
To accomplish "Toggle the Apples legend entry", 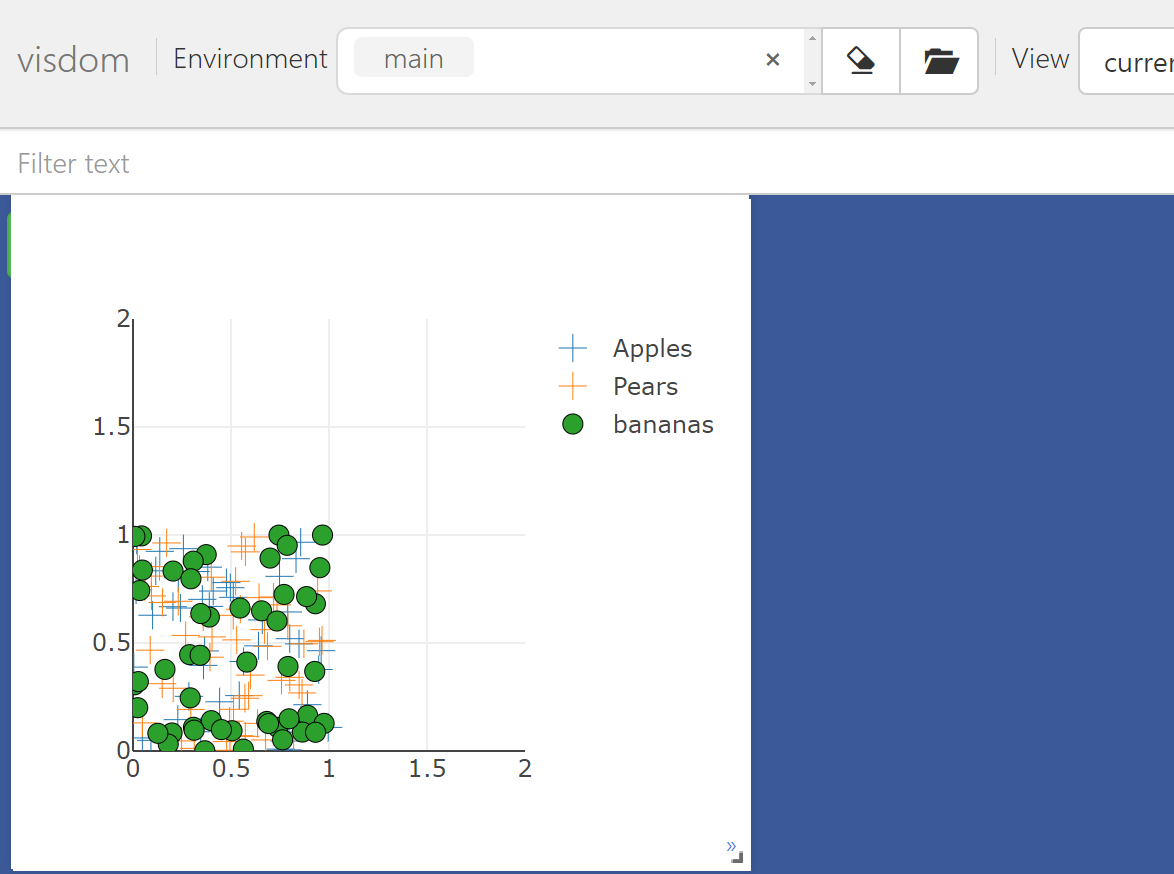I will pos(652,348).
